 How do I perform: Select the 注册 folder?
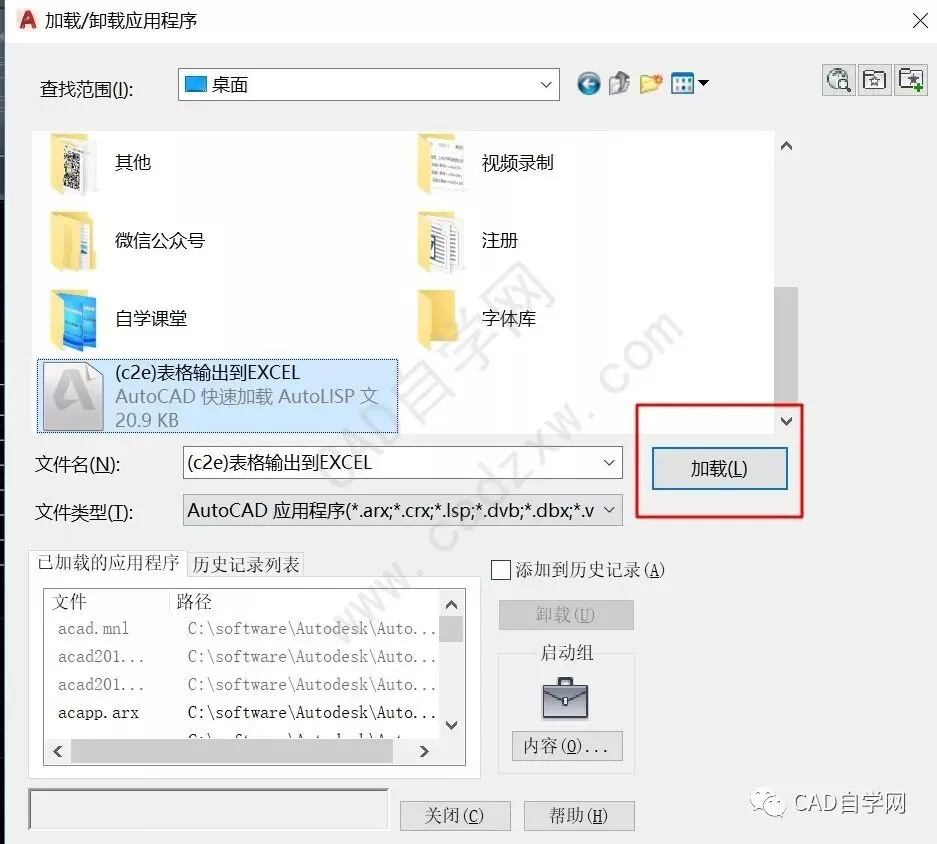pyautogui.click(x=468, y=241)
